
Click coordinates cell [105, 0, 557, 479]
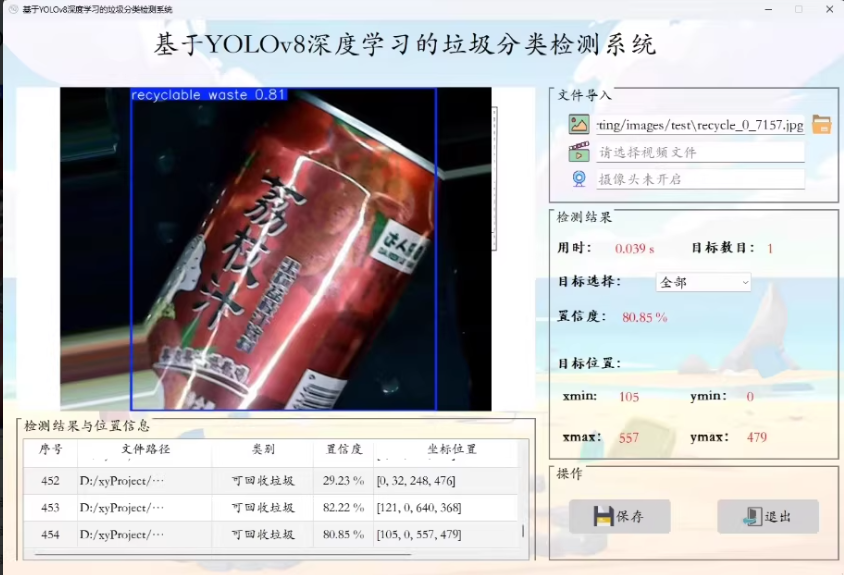pos(446,535)
